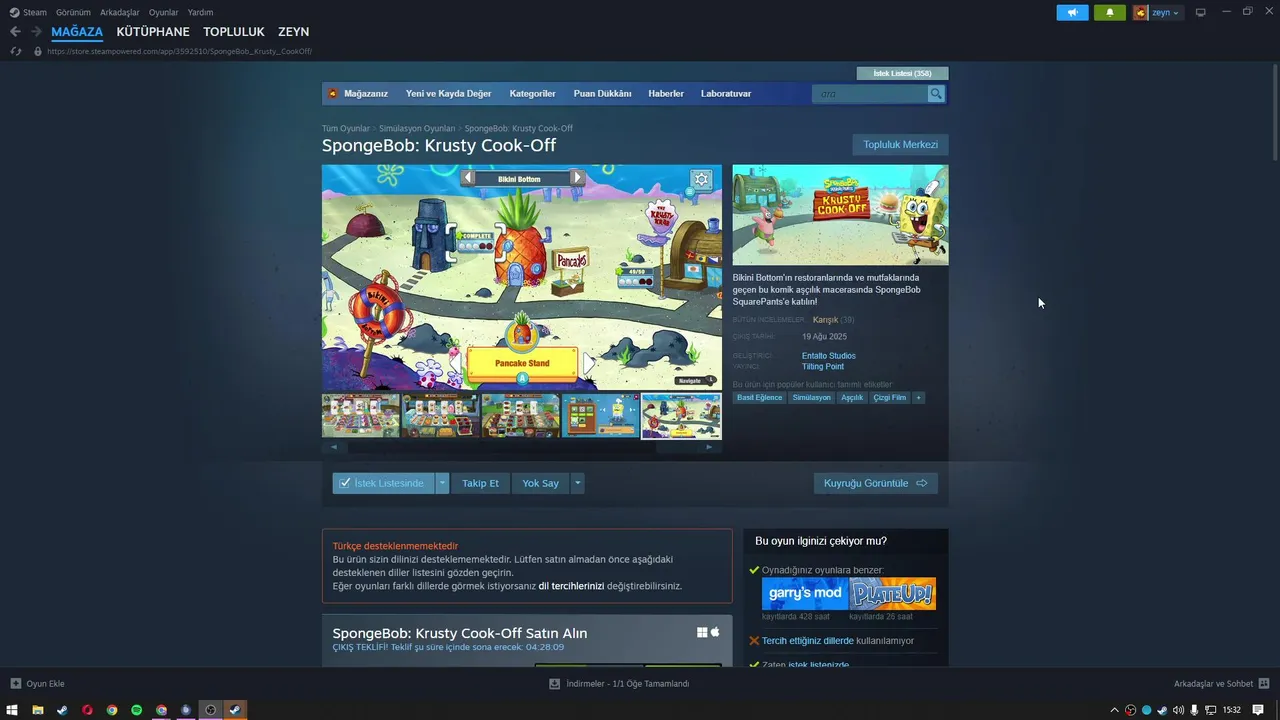This screenshot has width=1280, height=720.
Task: Open the Yeni ve Kayda Değer menu
Action: click(448, 94)
